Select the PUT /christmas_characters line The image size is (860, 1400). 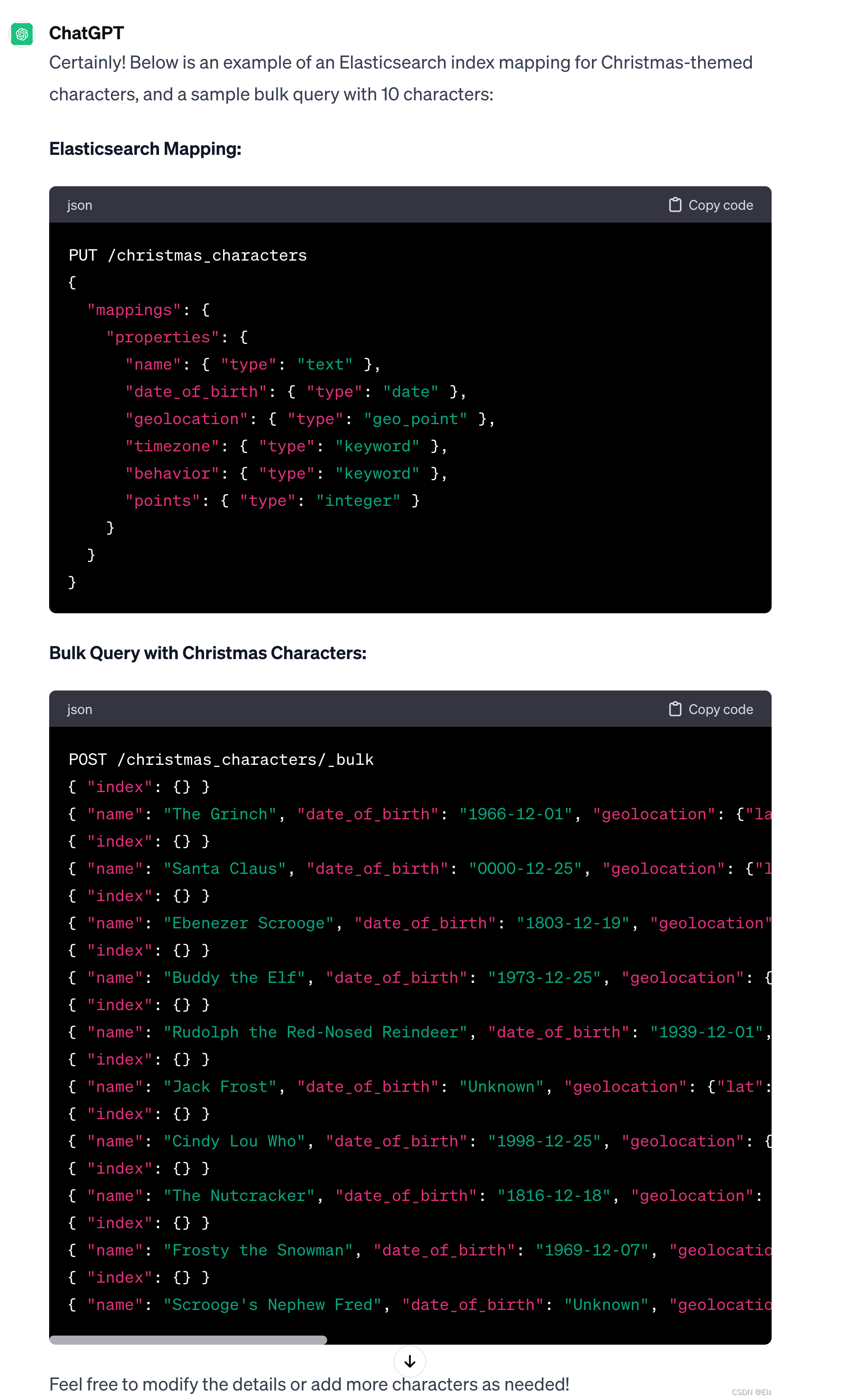[188, 255]
